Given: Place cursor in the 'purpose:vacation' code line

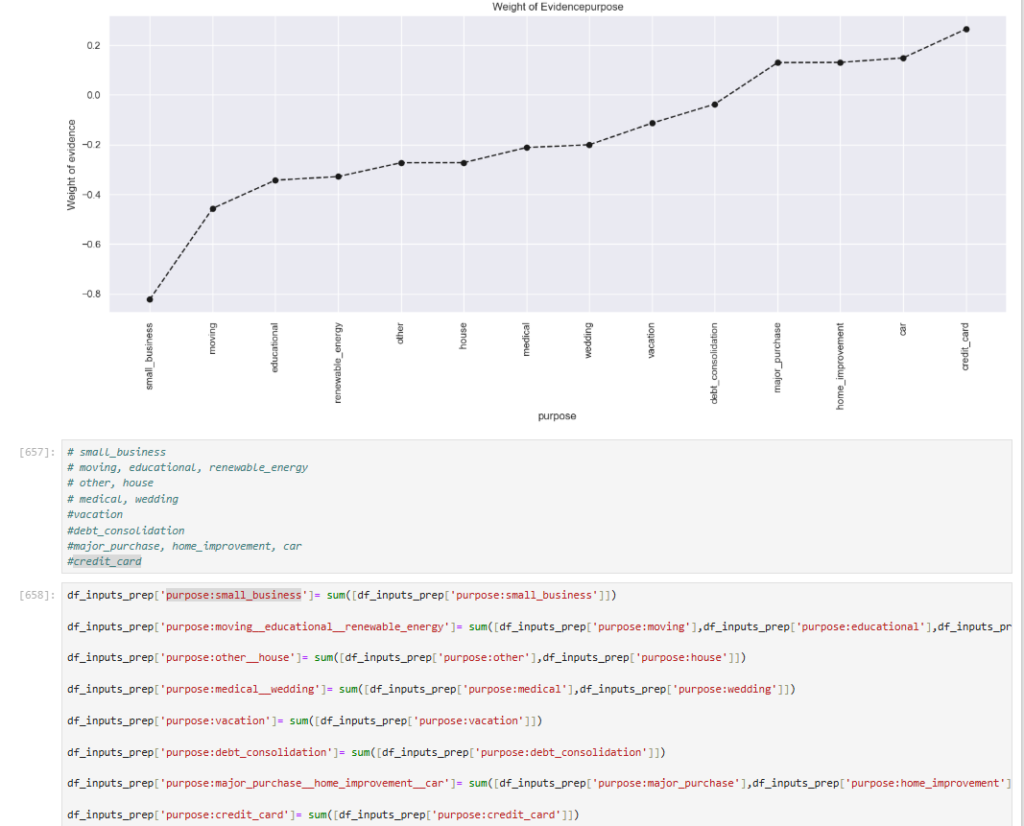Looking at the screenshot, I should tap(300, 720).
